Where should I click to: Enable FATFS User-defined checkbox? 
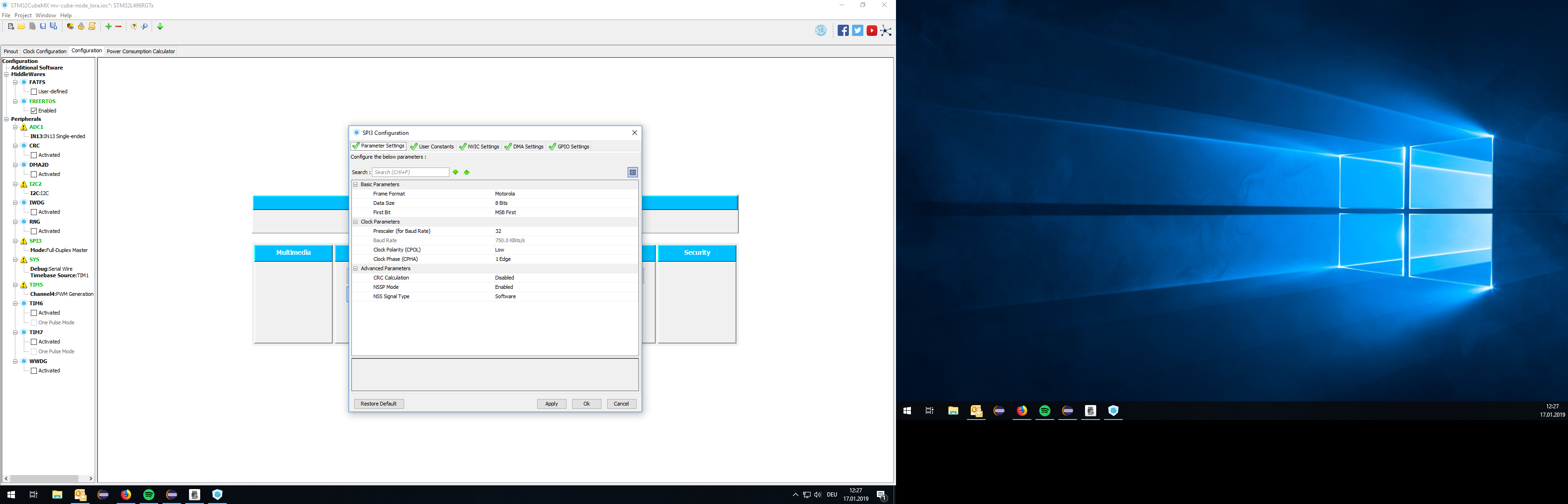[x=34, y=92]
